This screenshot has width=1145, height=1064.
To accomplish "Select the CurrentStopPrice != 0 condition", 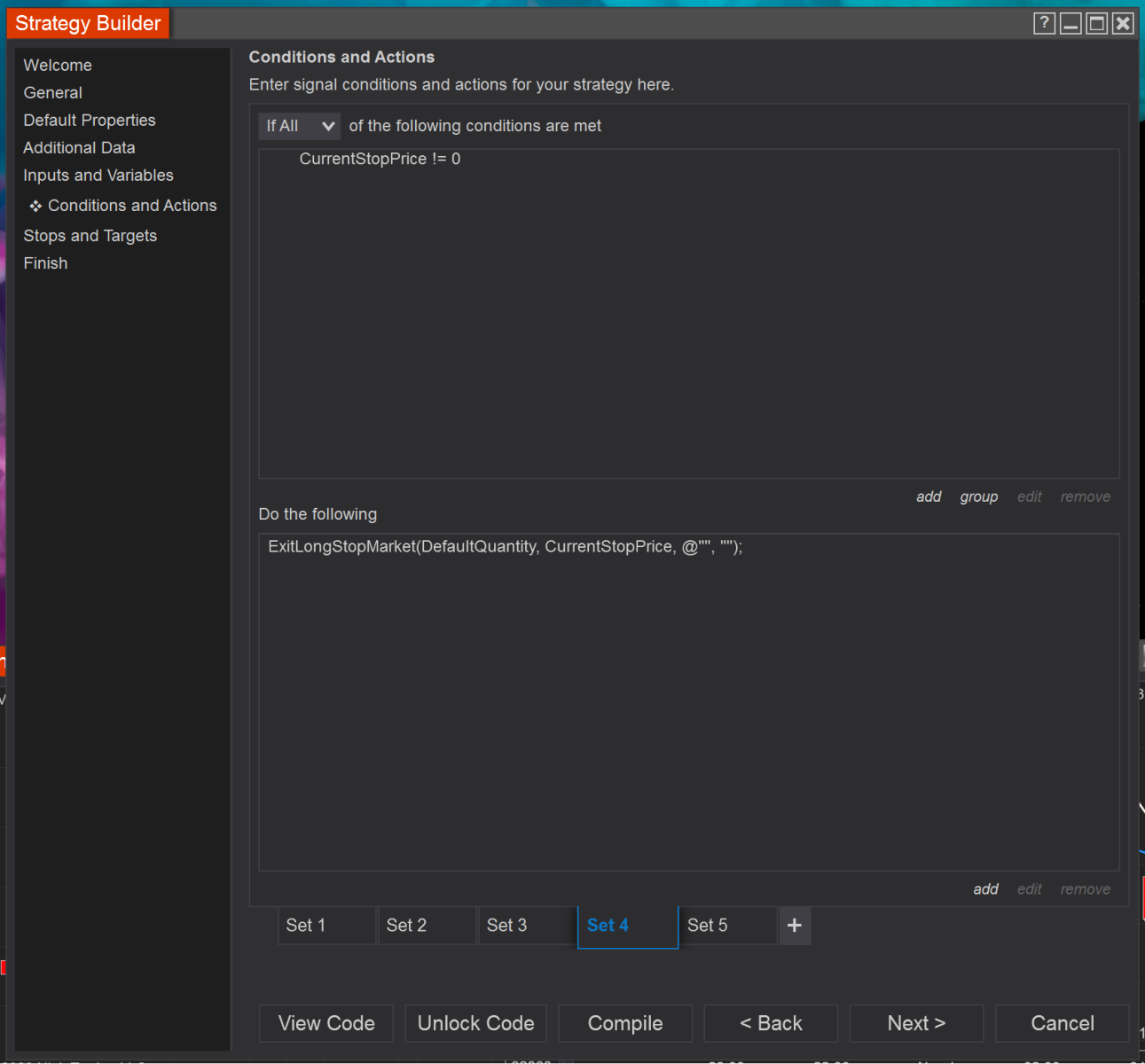I will pyautogui.click(x=380, y=160).
